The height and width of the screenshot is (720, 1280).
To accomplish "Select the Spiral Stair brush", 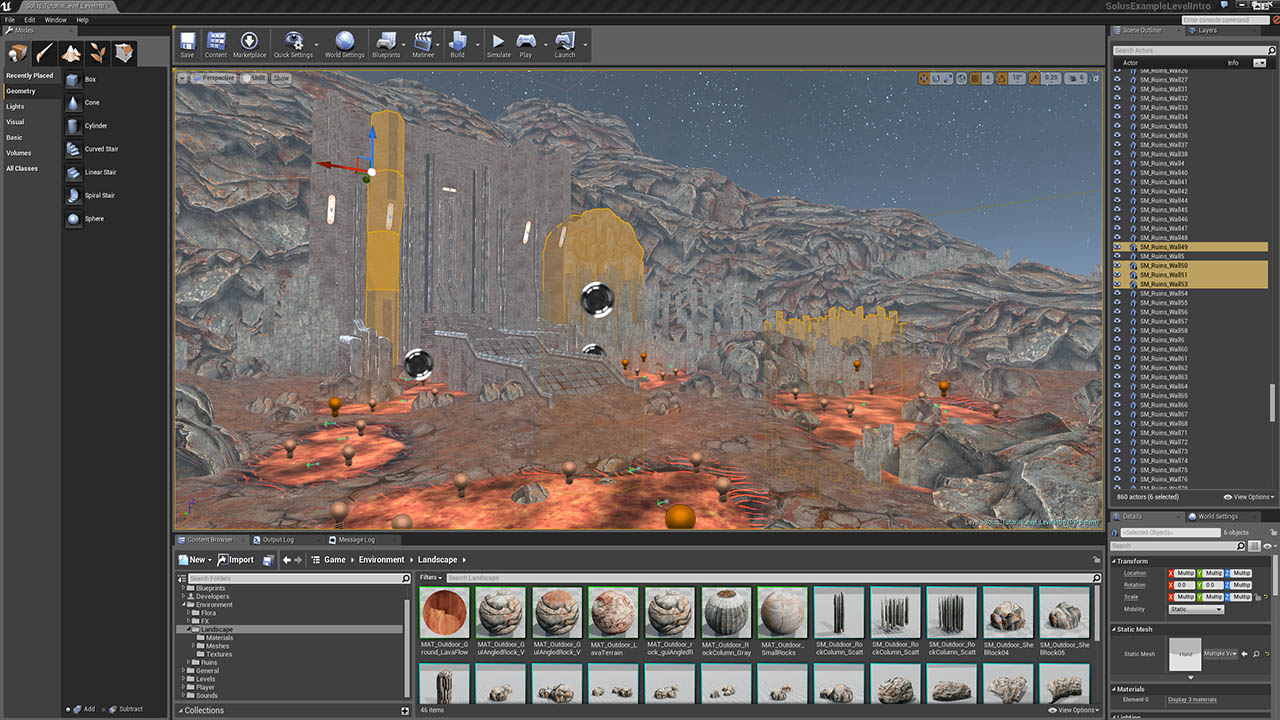I will pyautogui.click(x=74, y=195).
